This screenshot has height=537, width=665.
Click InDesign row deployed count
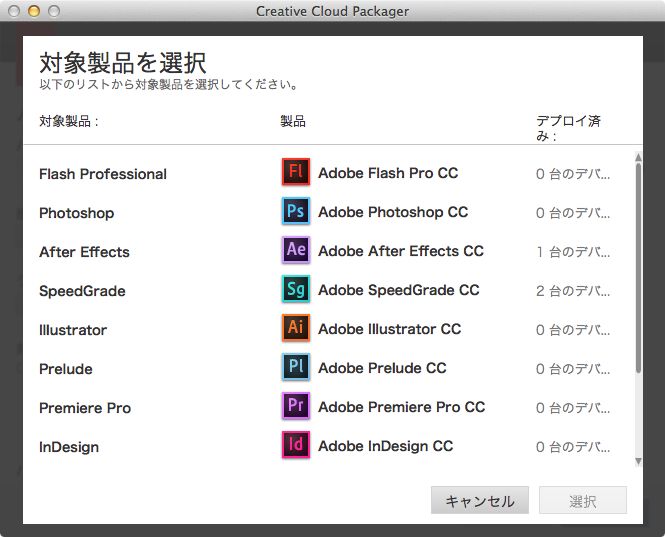coord(573,448)
